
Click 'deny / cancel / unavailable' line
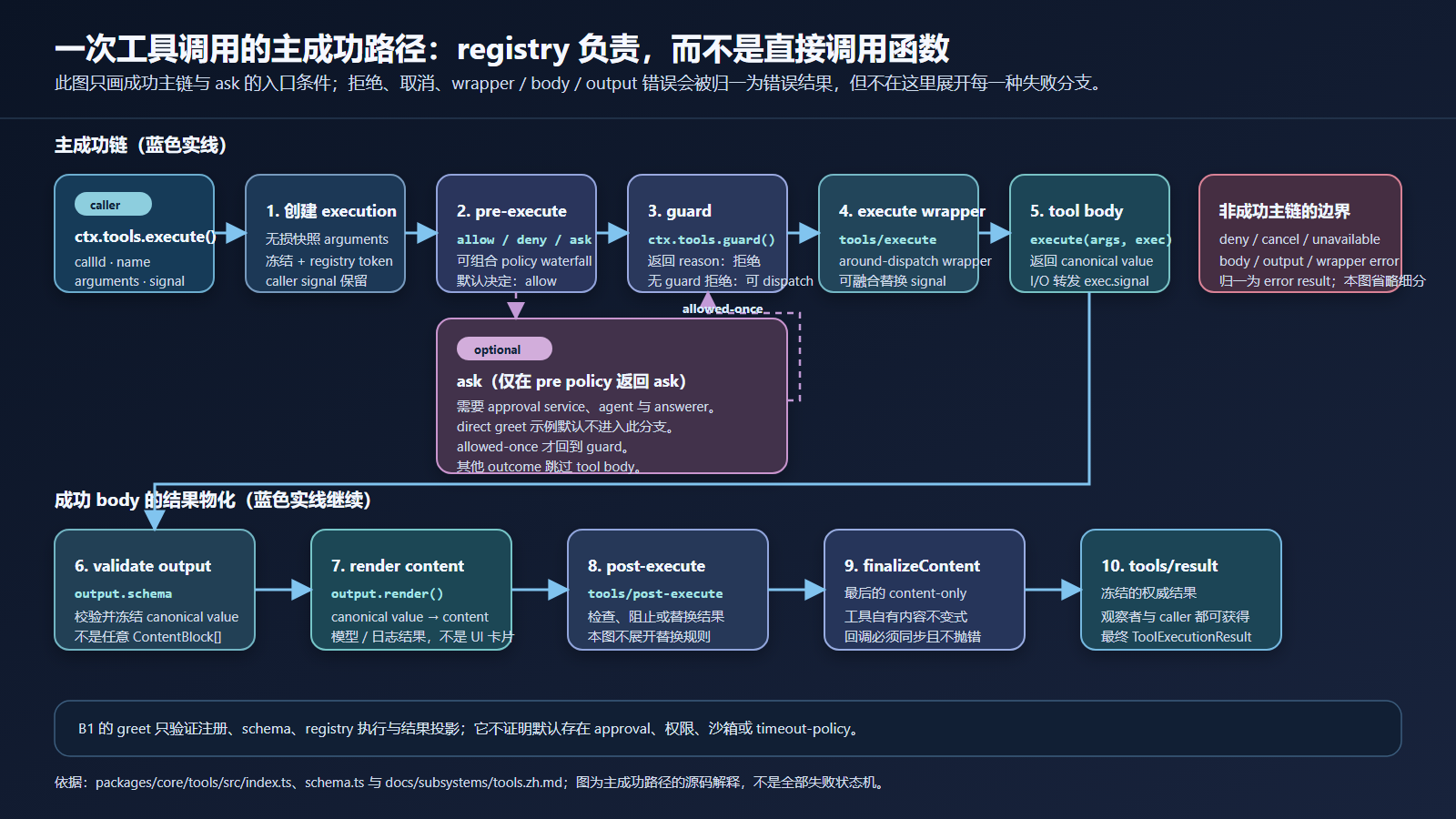tap(1299, 239)
